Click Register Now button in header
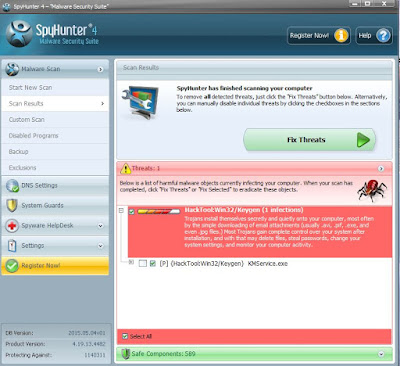Image resolution: width=400 pixels, height=366 pixels. pos(319,36)
